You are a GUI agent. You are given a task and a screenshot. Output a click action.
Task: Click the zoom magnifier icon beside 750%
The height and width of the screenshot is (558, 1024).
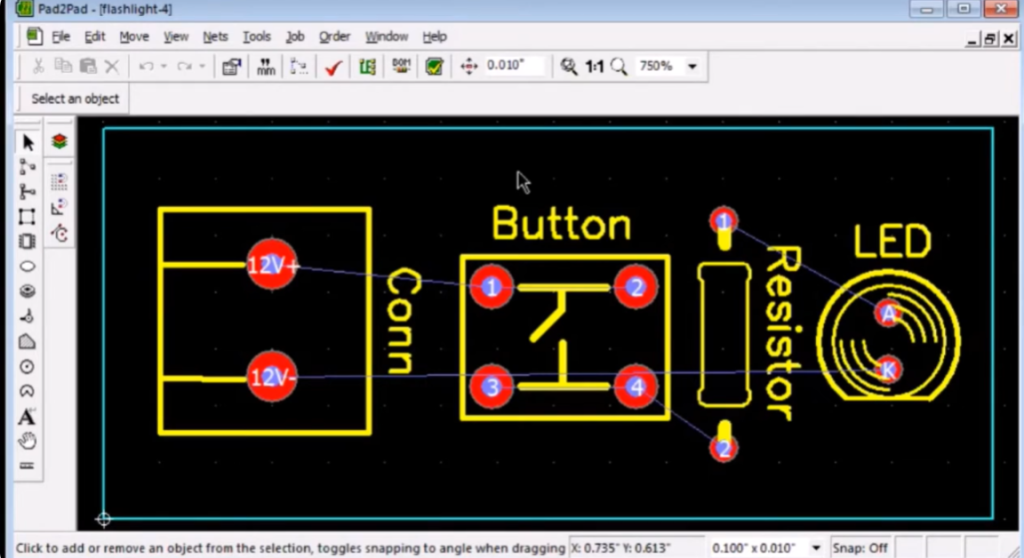click(618, 66)
